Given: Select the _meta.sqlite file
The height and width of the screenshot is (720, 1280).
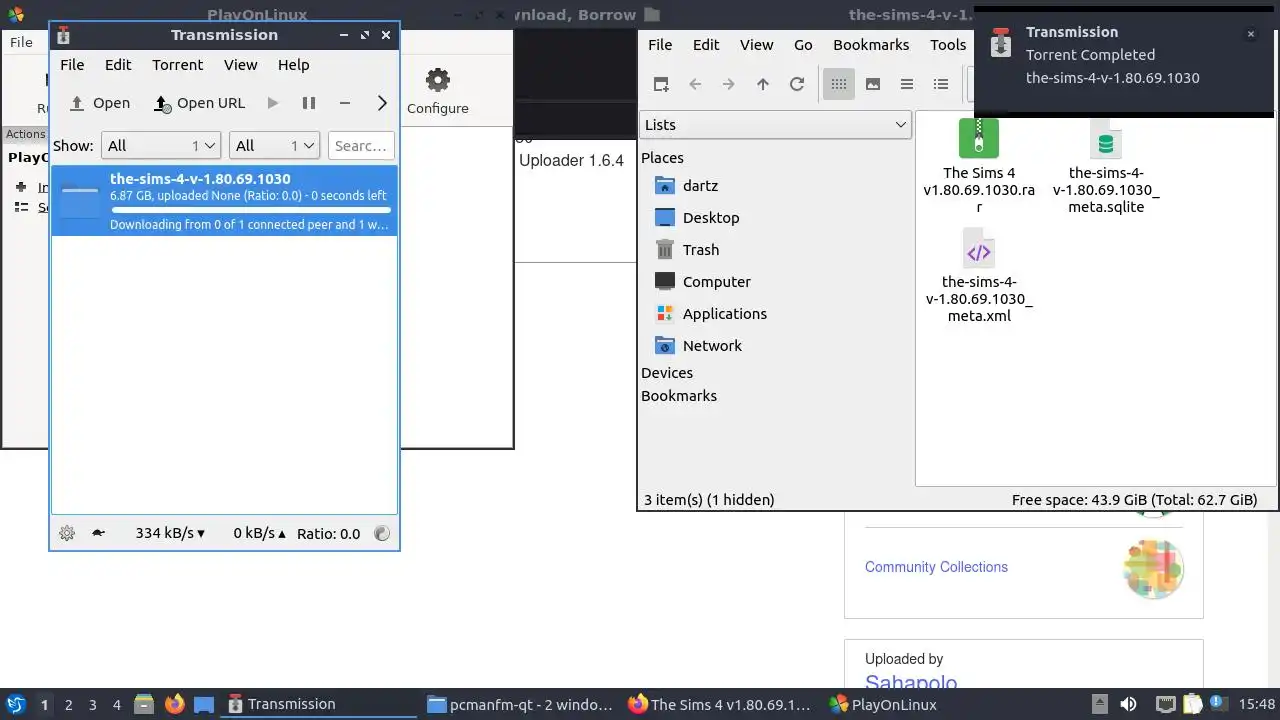Looking at the screenshot, I should (1106, 166).
